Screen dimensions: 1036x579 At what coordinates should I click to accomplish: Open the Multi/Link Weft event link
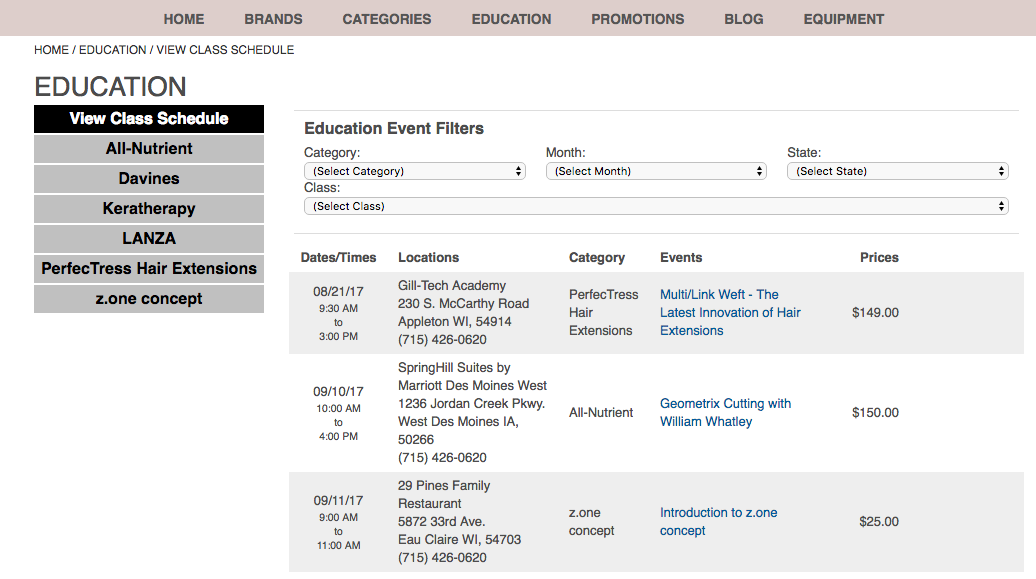(x=730, y=313)
